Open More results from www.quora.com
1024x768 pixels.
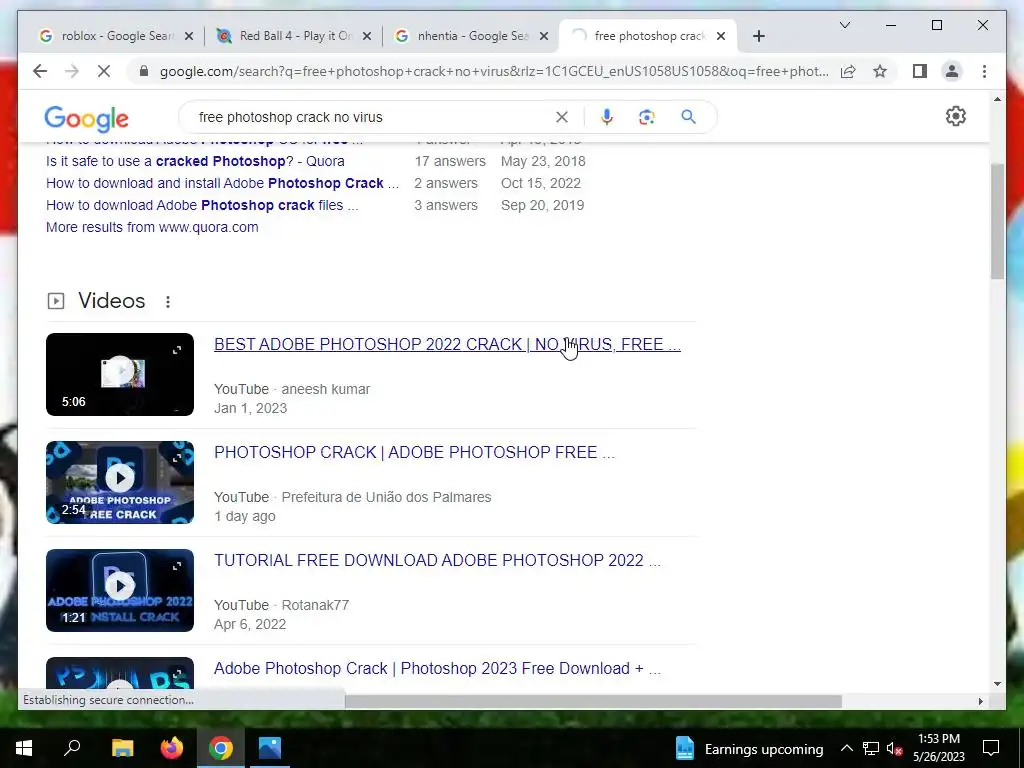(152, 227)
